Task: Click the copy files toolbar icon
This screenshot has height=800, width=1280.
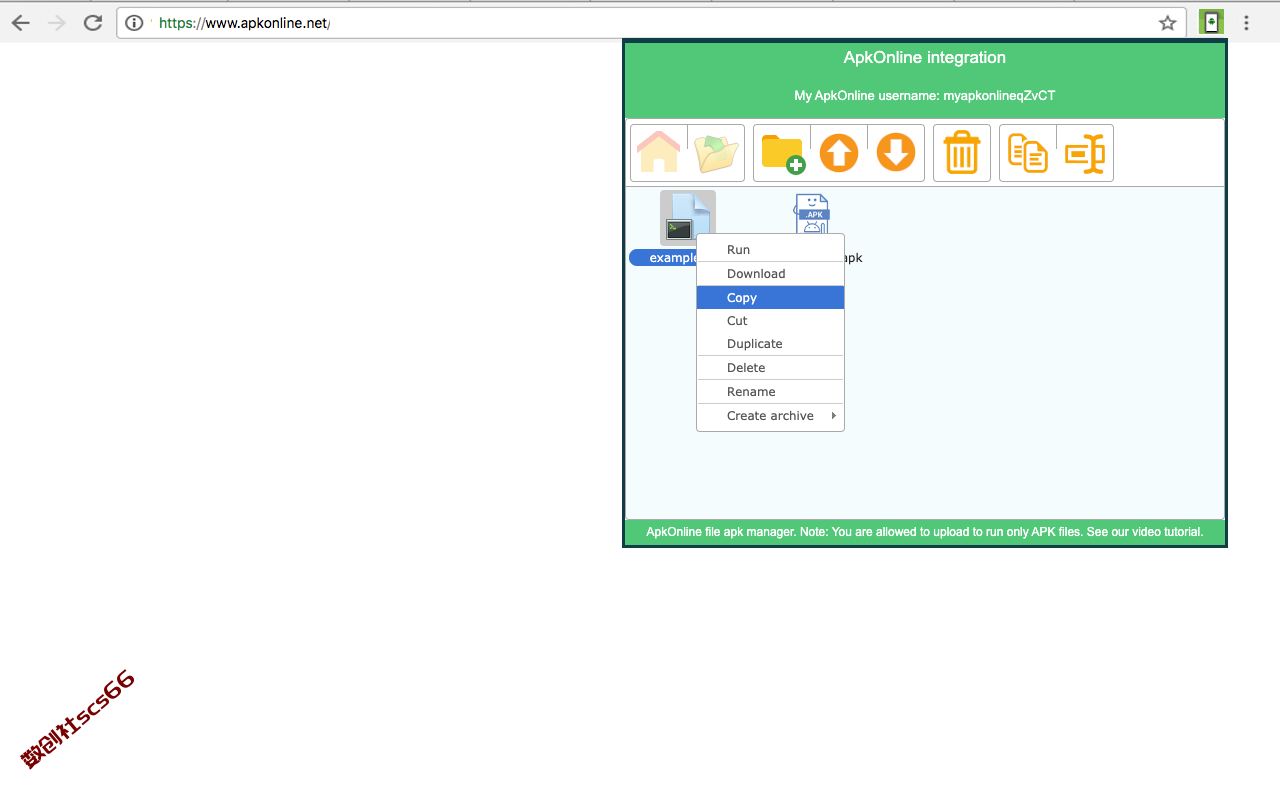Action: click(x=1028, y=153)
